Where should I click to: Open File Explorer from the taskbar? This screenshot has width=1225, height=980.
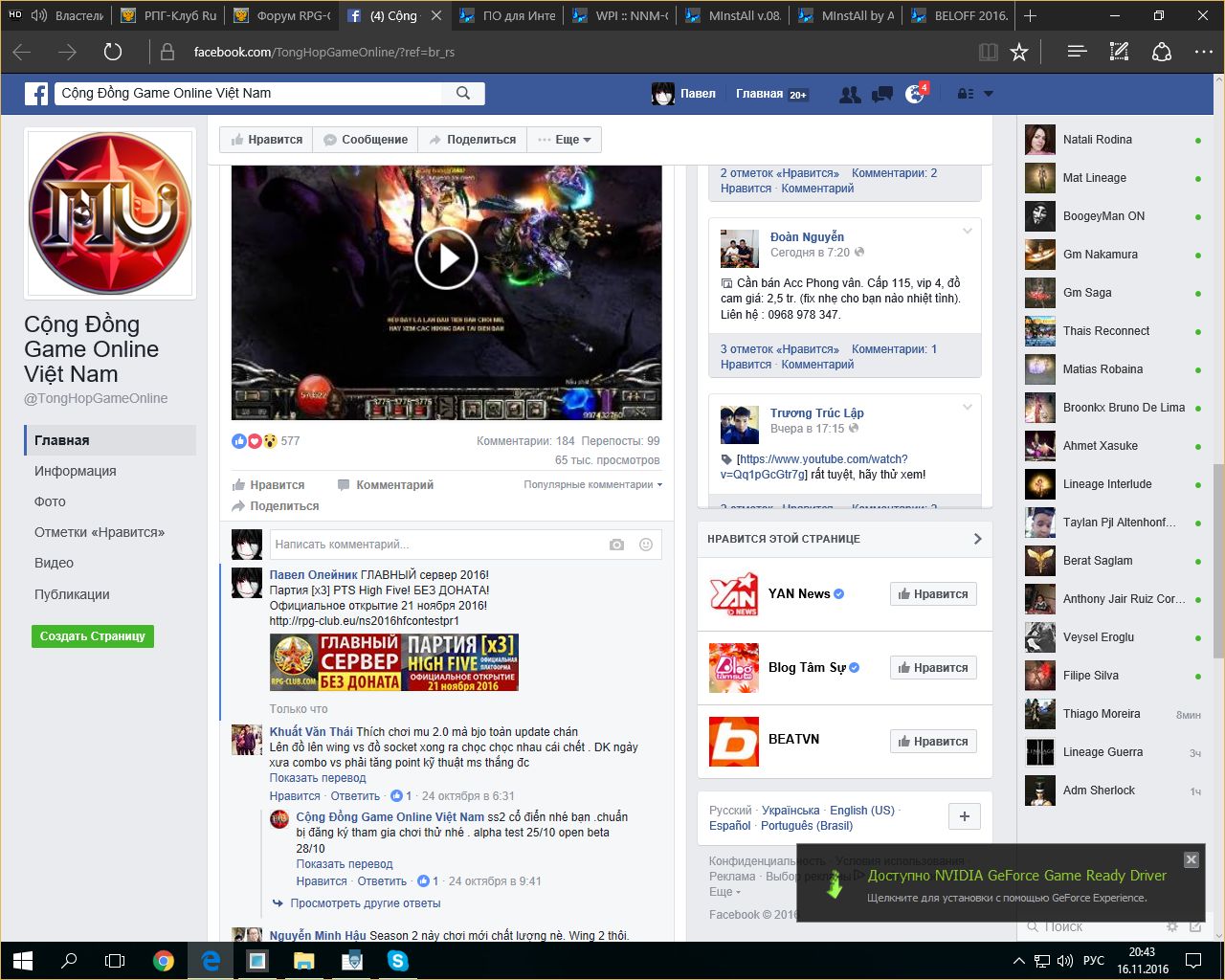[x=304, y=961]
